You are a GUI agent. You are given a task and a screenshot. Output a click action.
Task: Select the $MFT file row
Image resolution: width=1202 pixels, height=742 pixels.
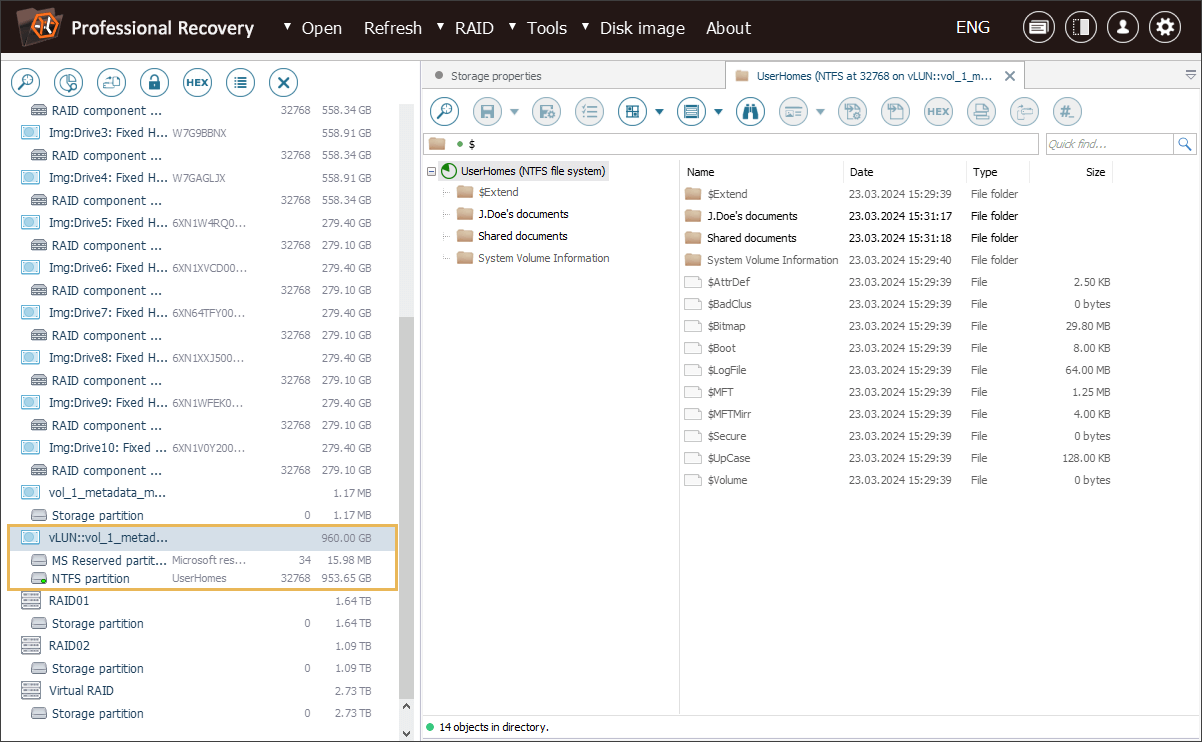(x=897, y=392)
